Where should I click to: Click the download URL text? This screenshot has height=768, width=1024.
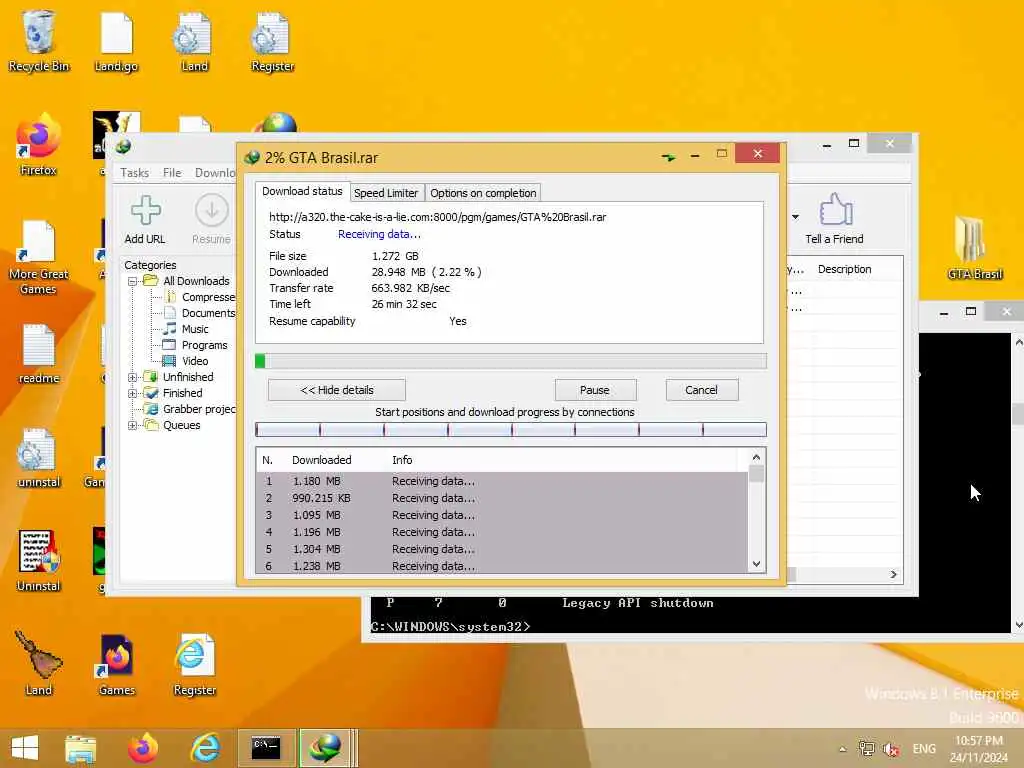point(438,217)
